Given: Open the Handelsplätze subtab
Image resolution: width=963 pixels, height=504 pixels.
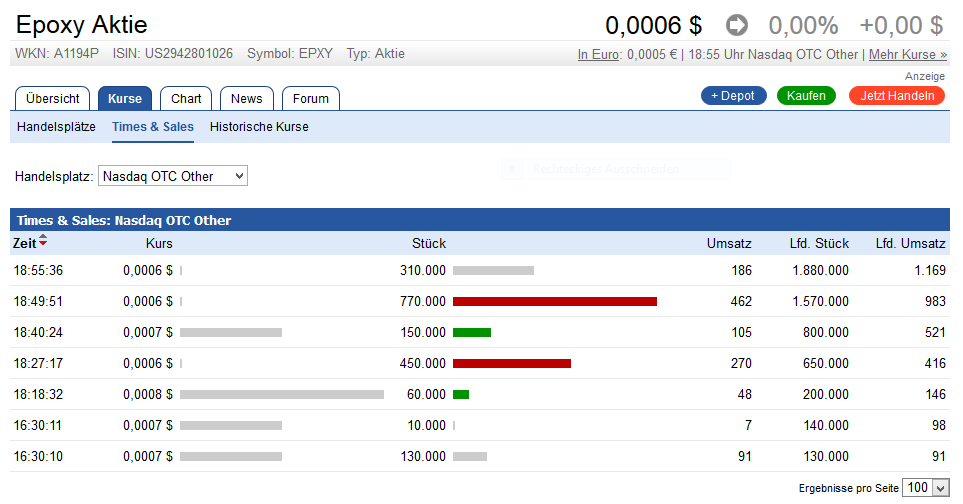Looking at the screenshot, I should pyautogui.click(x=56, y=127).
